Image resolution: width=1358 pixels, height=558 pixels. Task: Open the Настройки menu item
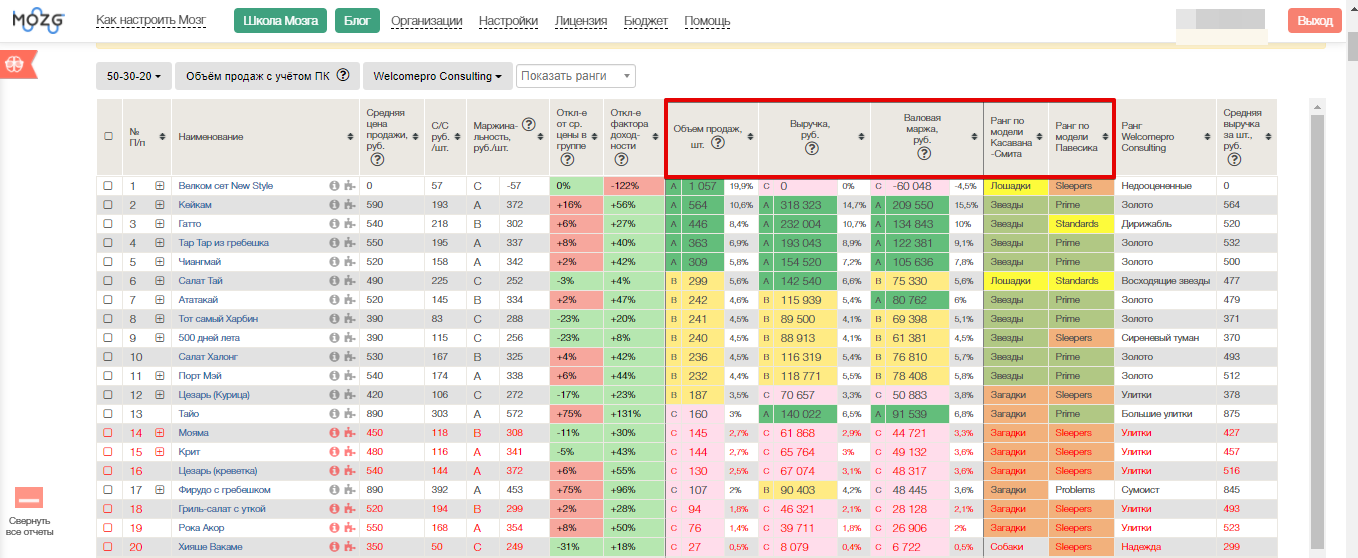[508, 21]
